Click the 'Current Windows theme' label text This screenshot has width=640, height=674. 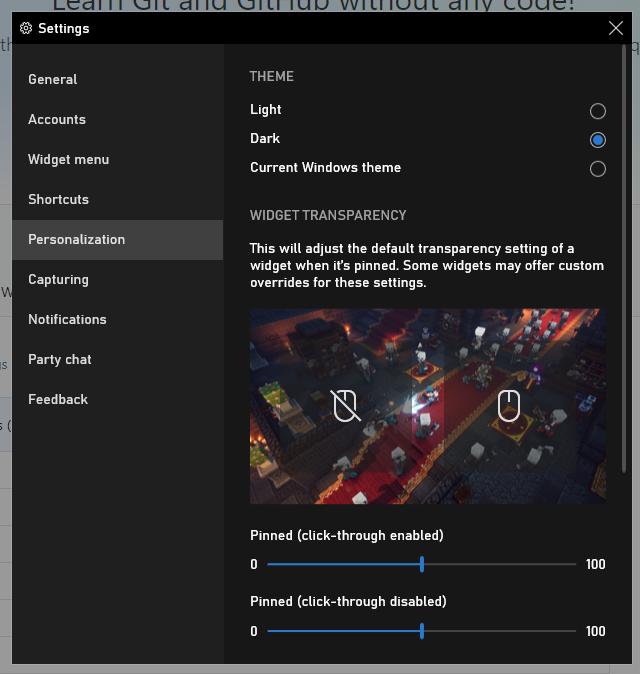point(325,168)
